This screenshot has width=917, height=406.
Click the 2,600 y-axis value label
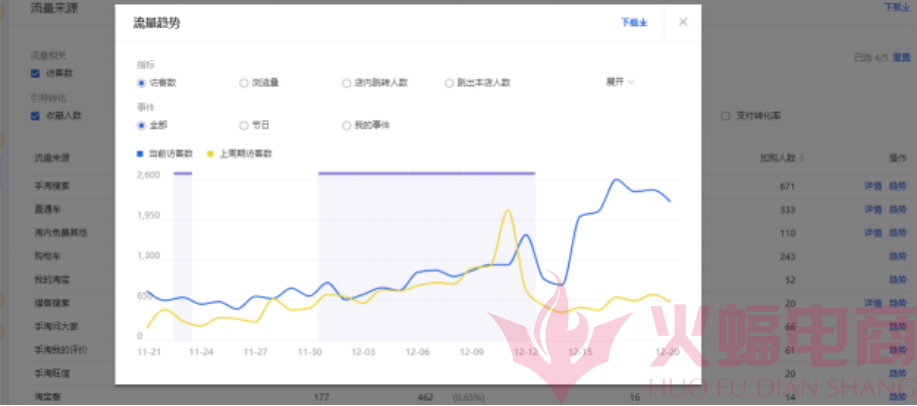coord(148,175)
